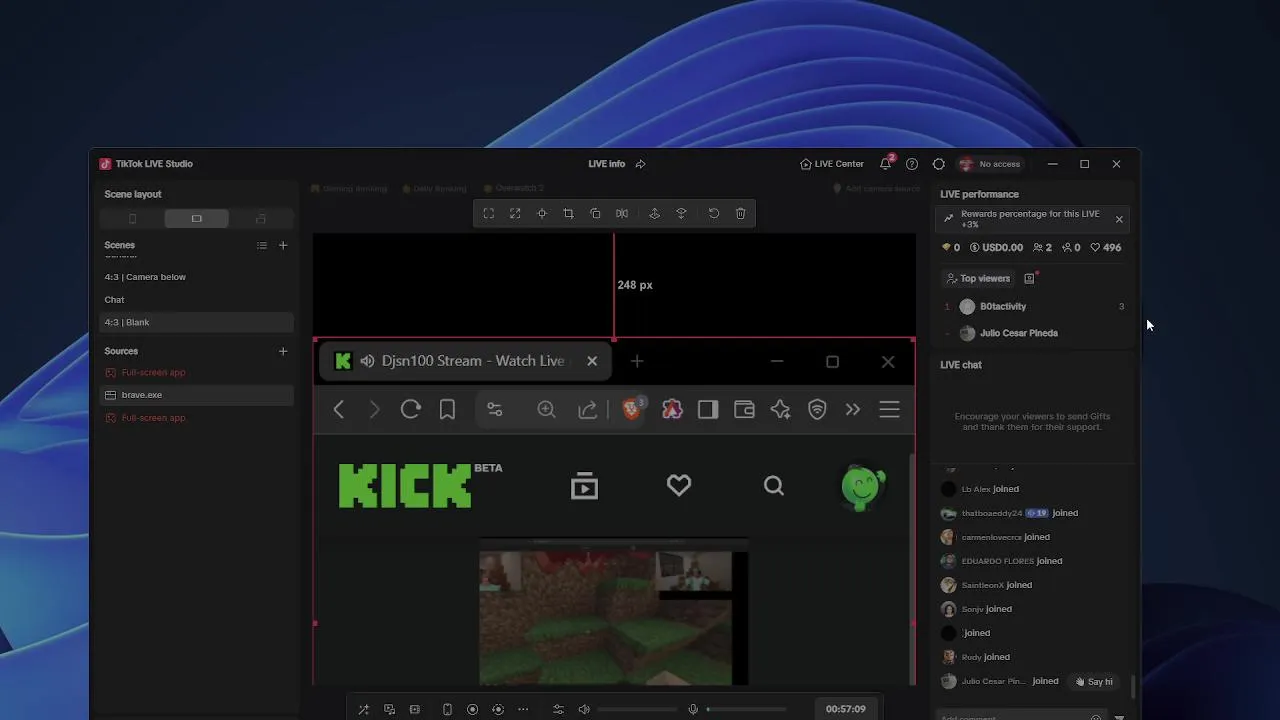1280x720 pixels.
Task: Click the rotate/undo icon in source toolbar
Action: coord(714,213)
